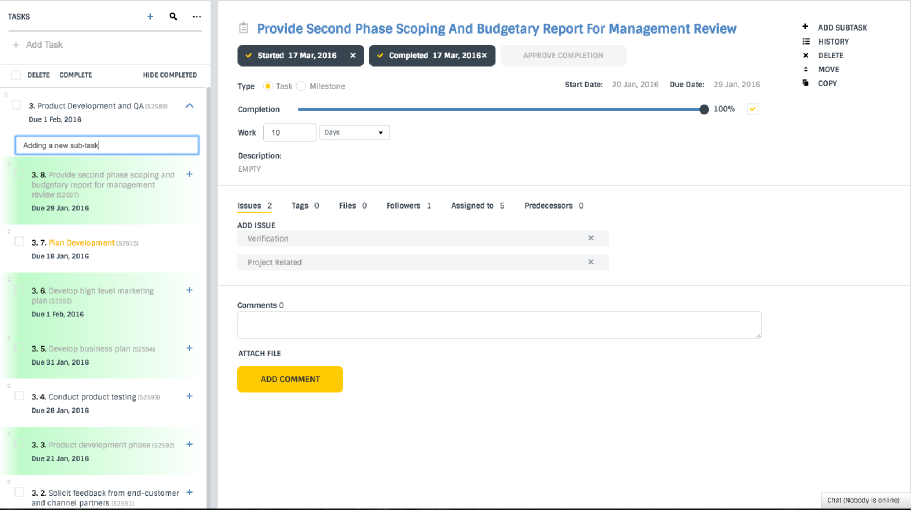911x510 pixels.
Task: Add subtask to Product development phase
Action: click(x=189, y=444)
